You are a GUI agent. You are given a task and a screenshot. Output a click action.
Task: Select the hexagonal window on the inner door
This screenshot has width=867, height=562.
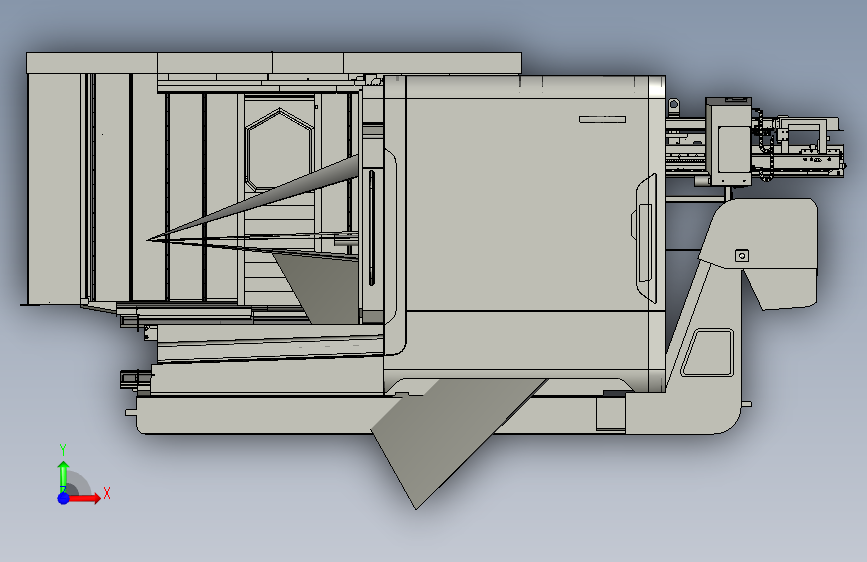(280, 149)
